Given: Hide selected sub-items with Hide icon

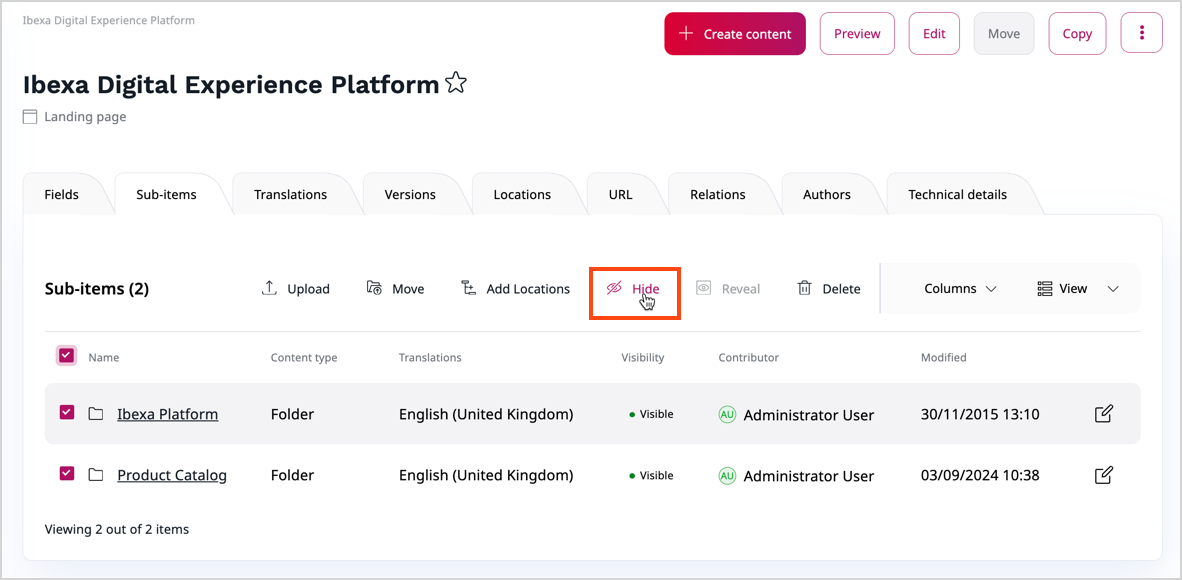Looking at the screenshot, I should pyautogui.click(x=614, y=288).
